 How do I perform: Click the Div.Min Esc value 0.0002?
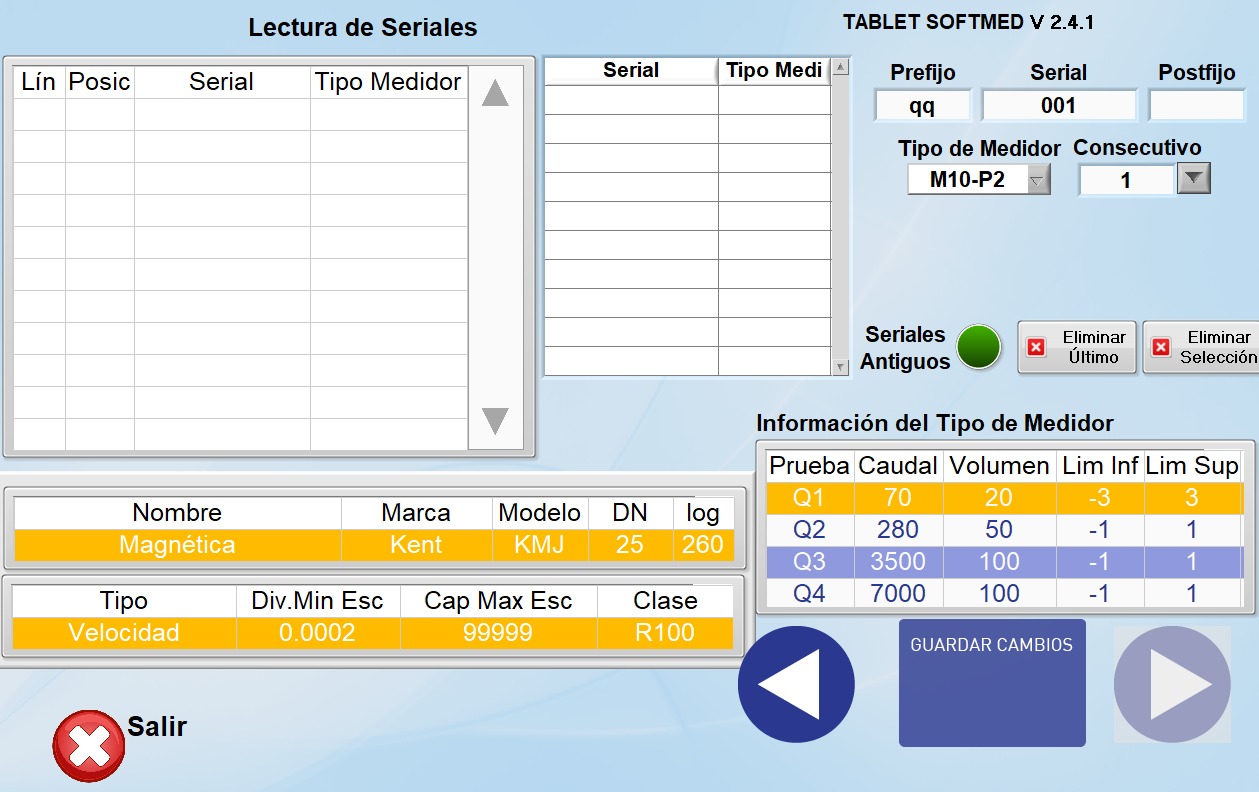(x=317, y=633)
